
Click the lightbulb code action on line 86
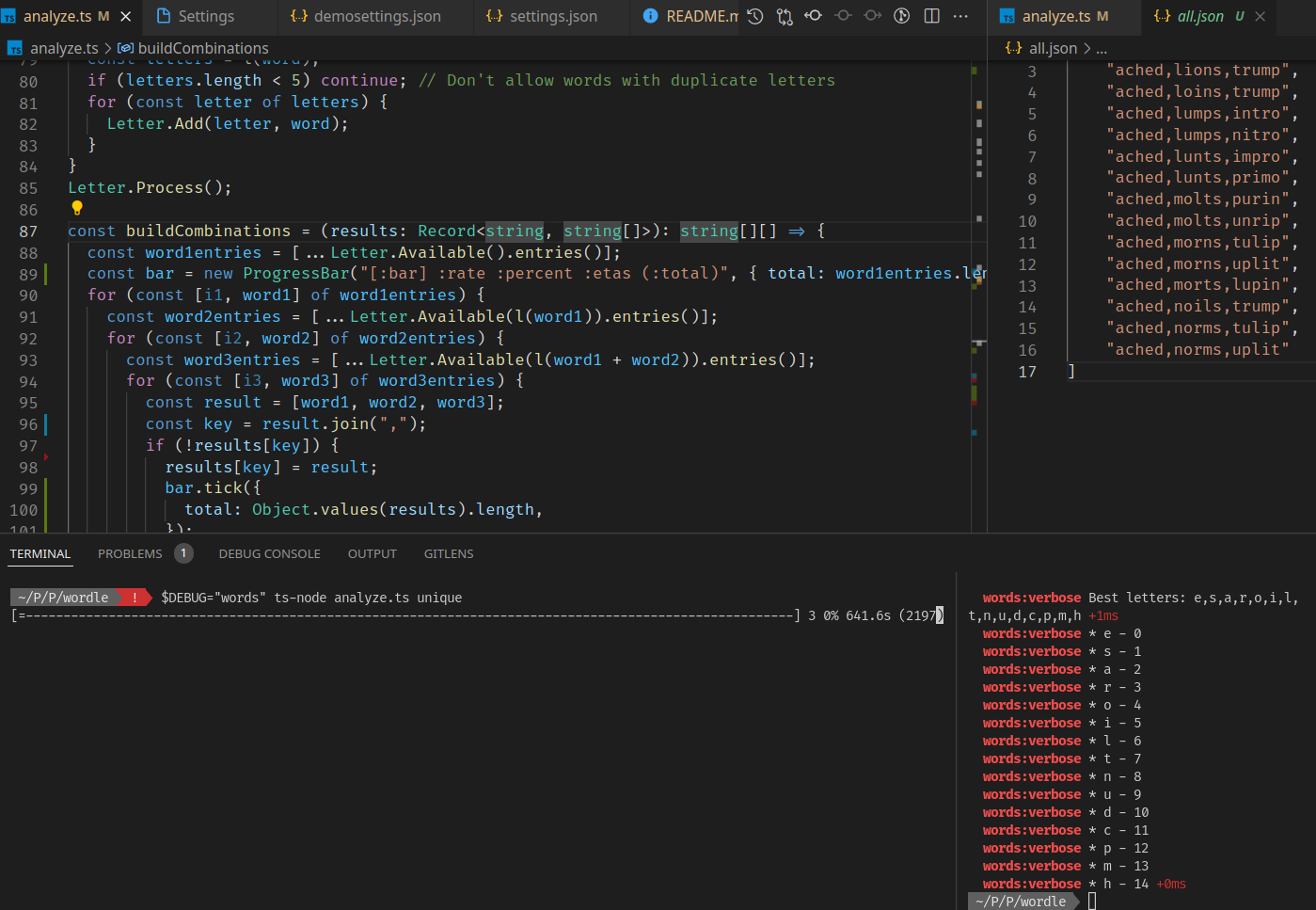(77, 208)
